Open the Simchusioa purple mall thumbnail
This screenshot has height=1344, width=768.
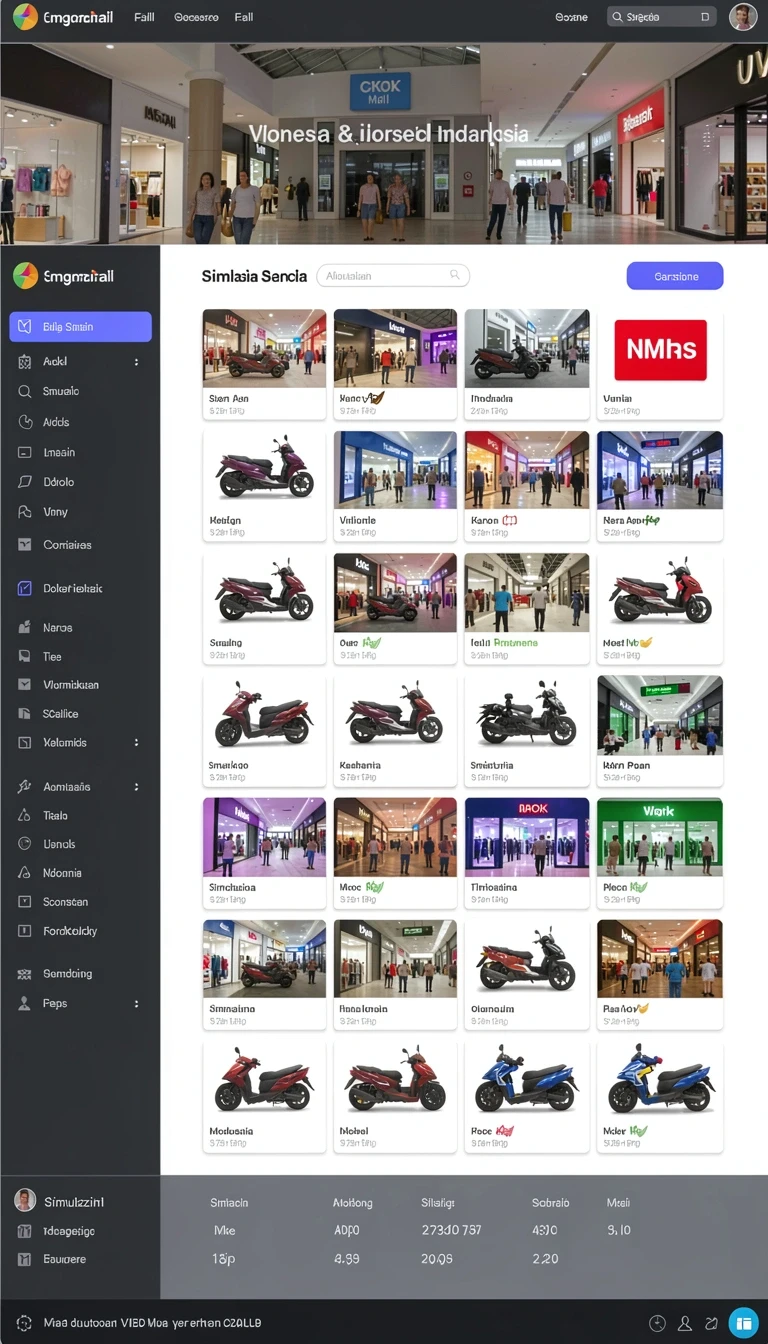264,837
